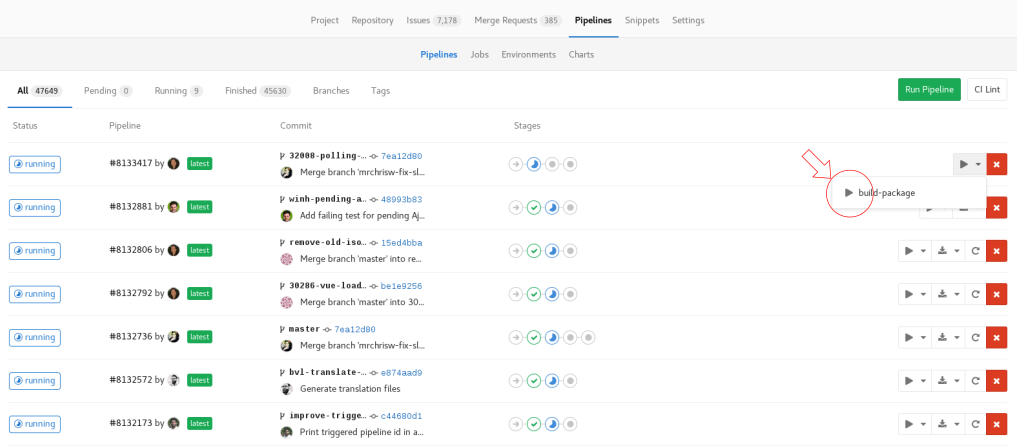This screenshot has height=448, width=1017.
Task: Expand manual actions dropdown for pipeline #8132572
Action: [914, 380]
